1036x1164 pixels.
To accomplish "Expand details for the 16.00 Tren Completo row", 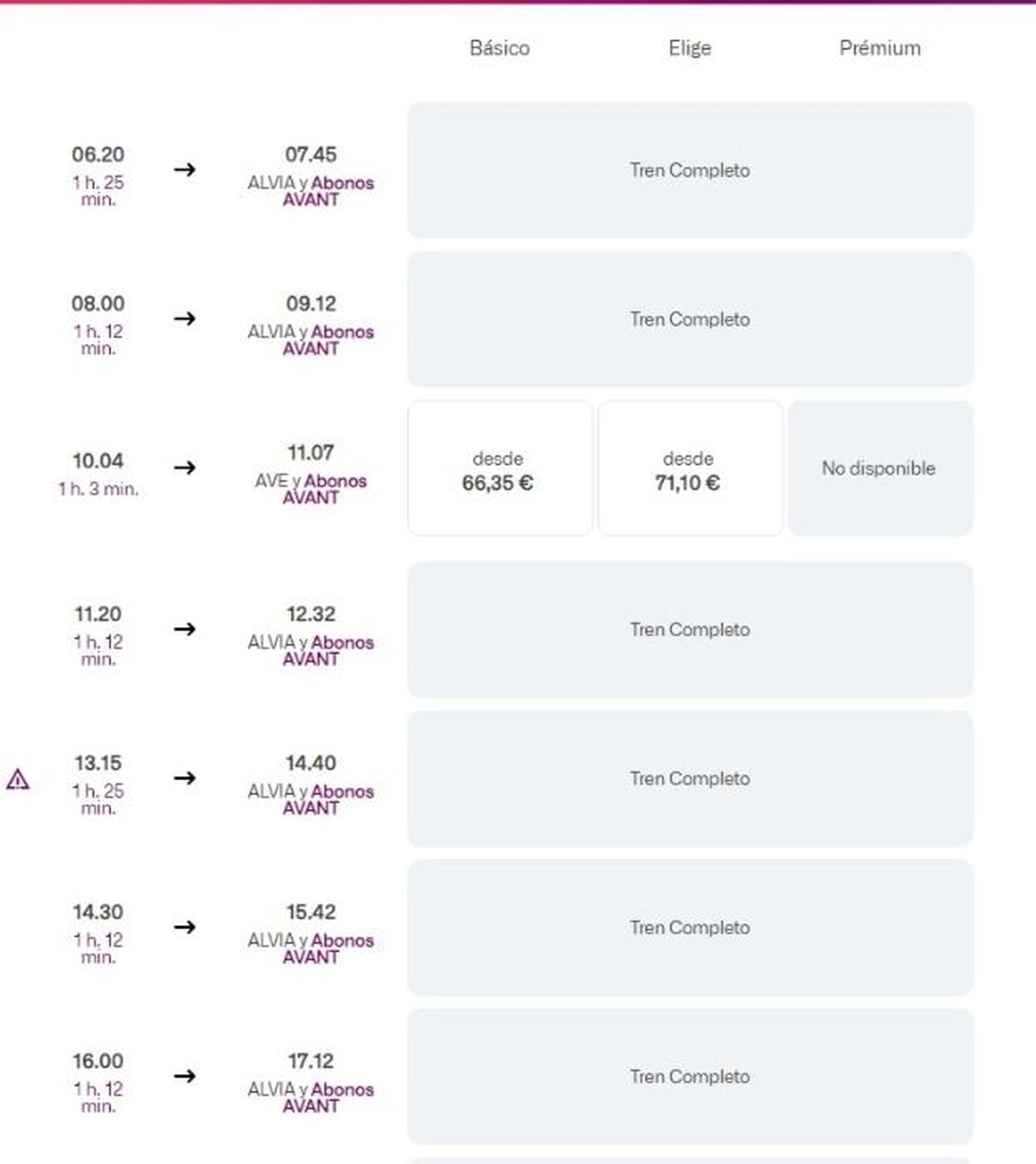I will 690,1077.
